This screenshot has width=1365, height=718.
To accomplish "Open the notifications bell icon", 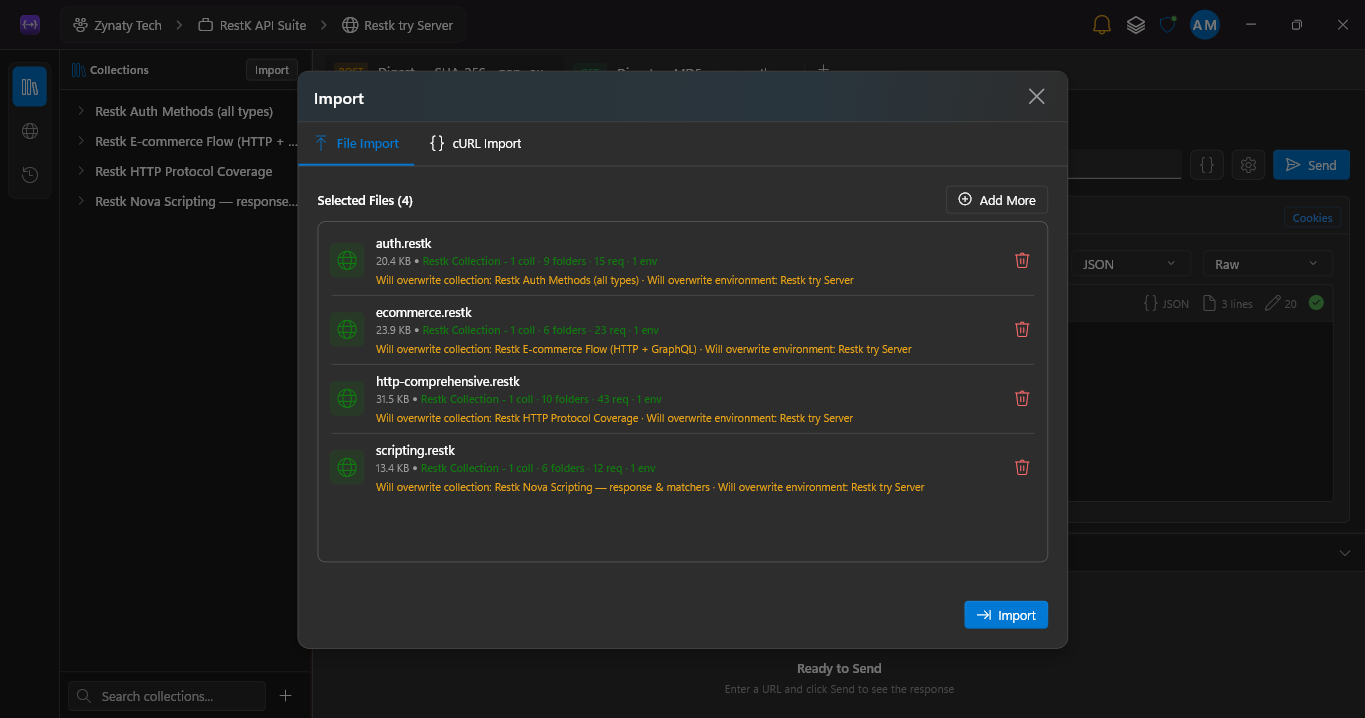I will tap(1102, 25).
